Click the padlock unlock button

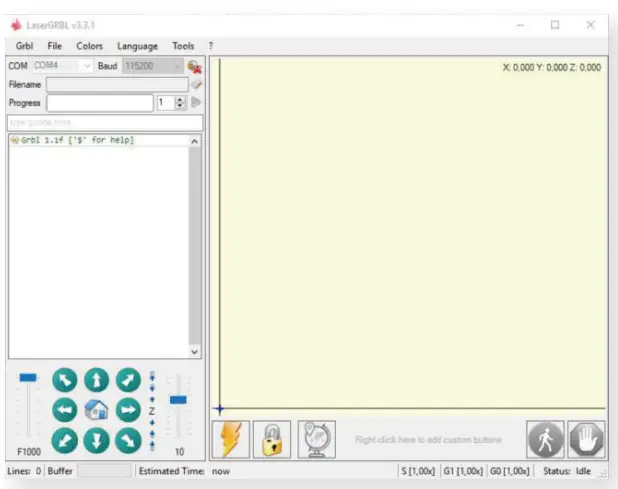tap(272, 439)
